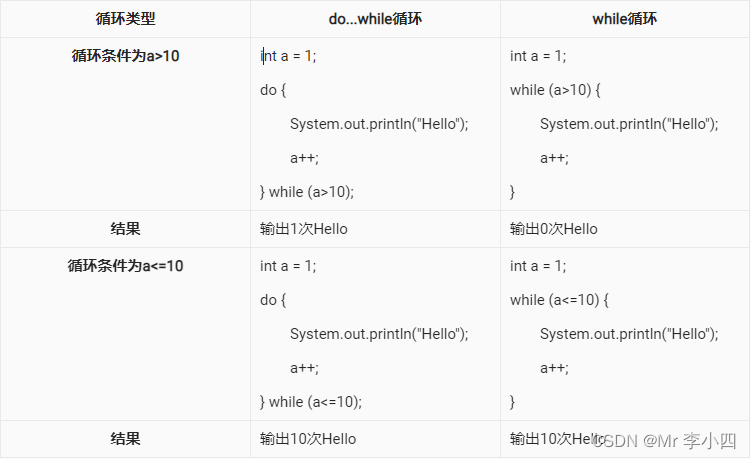
Task: Click 'do {' in the a<=10 row
Action: tap(273, 300)
